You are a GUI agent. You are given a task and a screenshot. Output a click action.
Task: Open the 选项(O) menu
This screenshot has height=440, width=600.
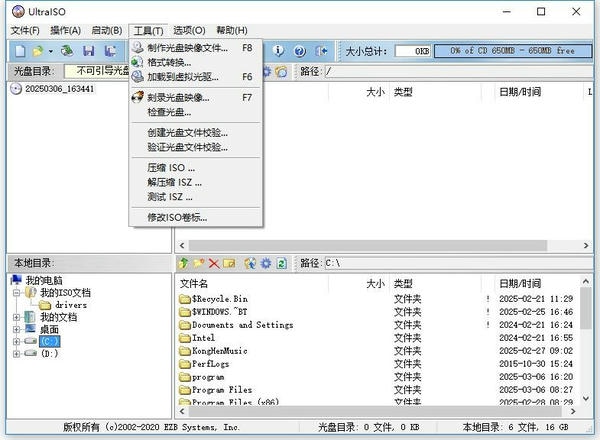pos(189,30)
